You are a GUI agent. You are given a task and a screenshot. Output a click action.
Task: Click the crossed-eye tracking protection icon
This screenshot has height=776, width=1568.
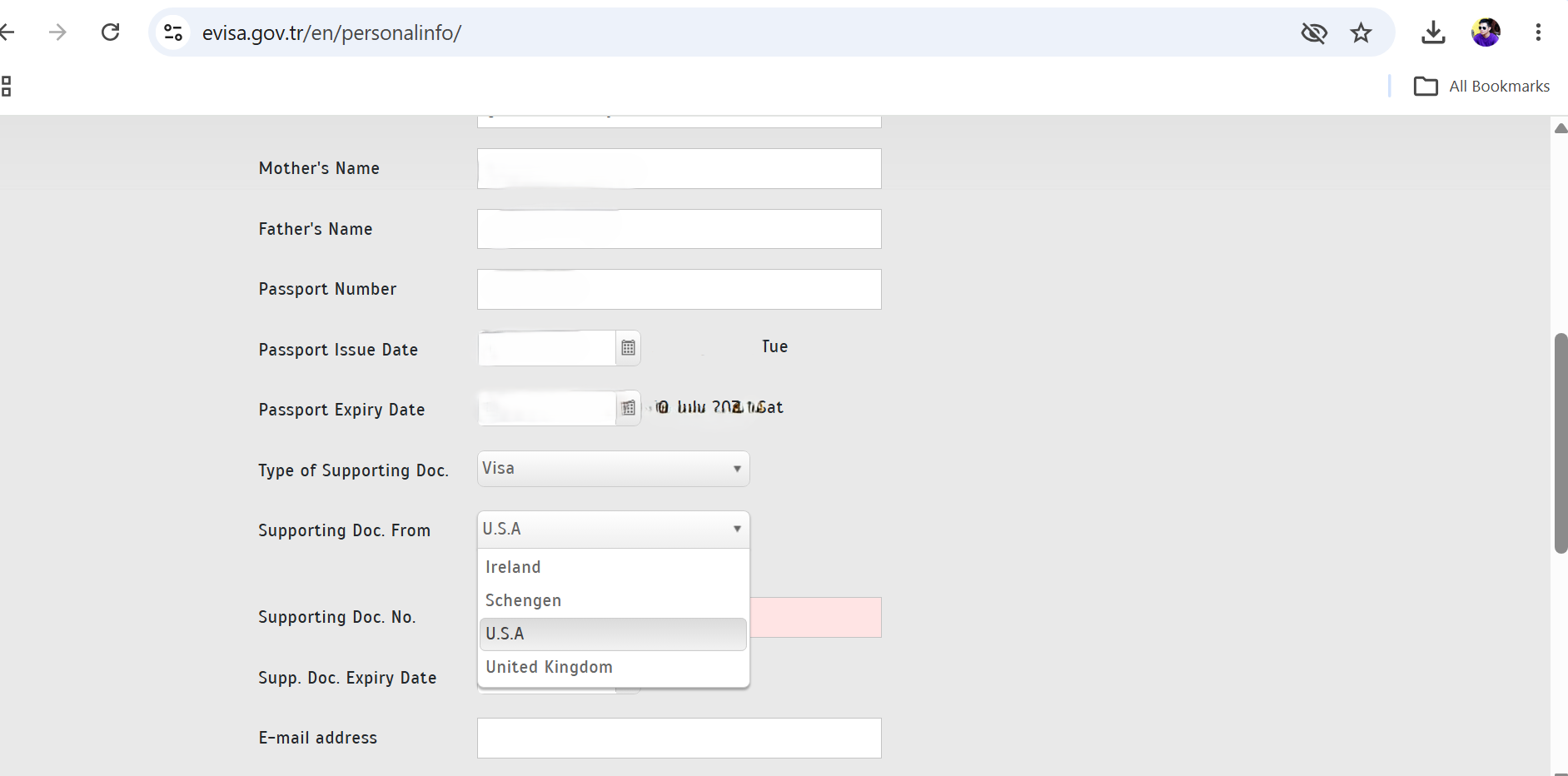[x=1314, y=32]
